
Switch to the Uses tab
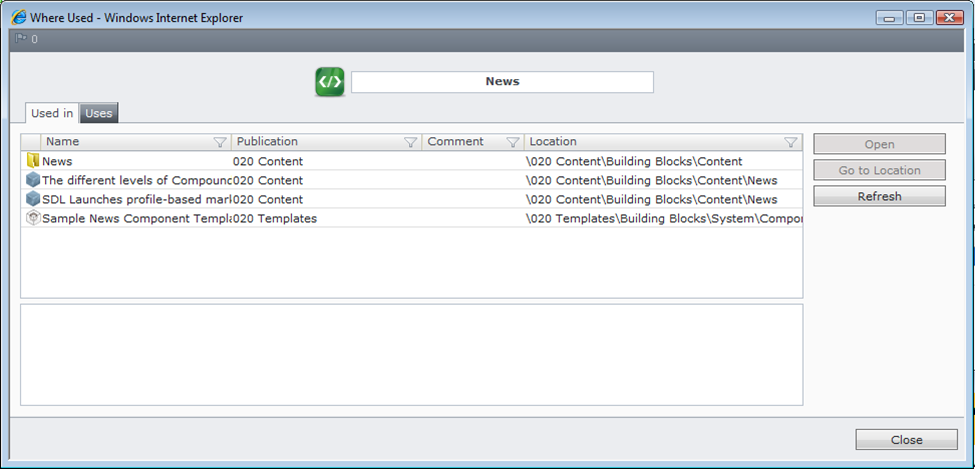(99, 113)
